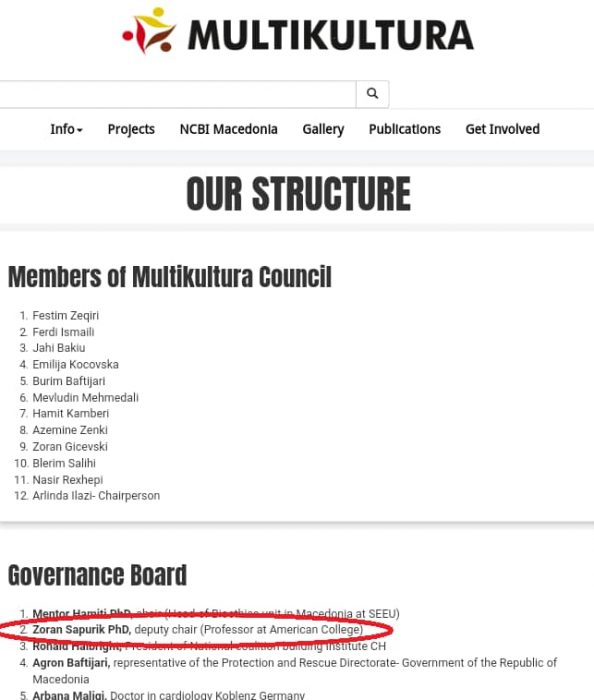Screen dimensions: 594x700
Task: Open the Gallery page
Action: tap(323, 129)
